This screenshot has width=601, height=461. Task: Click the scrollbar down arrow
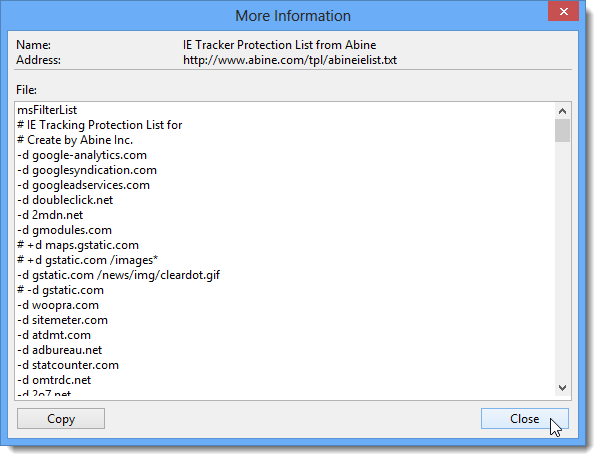point(562,387)
